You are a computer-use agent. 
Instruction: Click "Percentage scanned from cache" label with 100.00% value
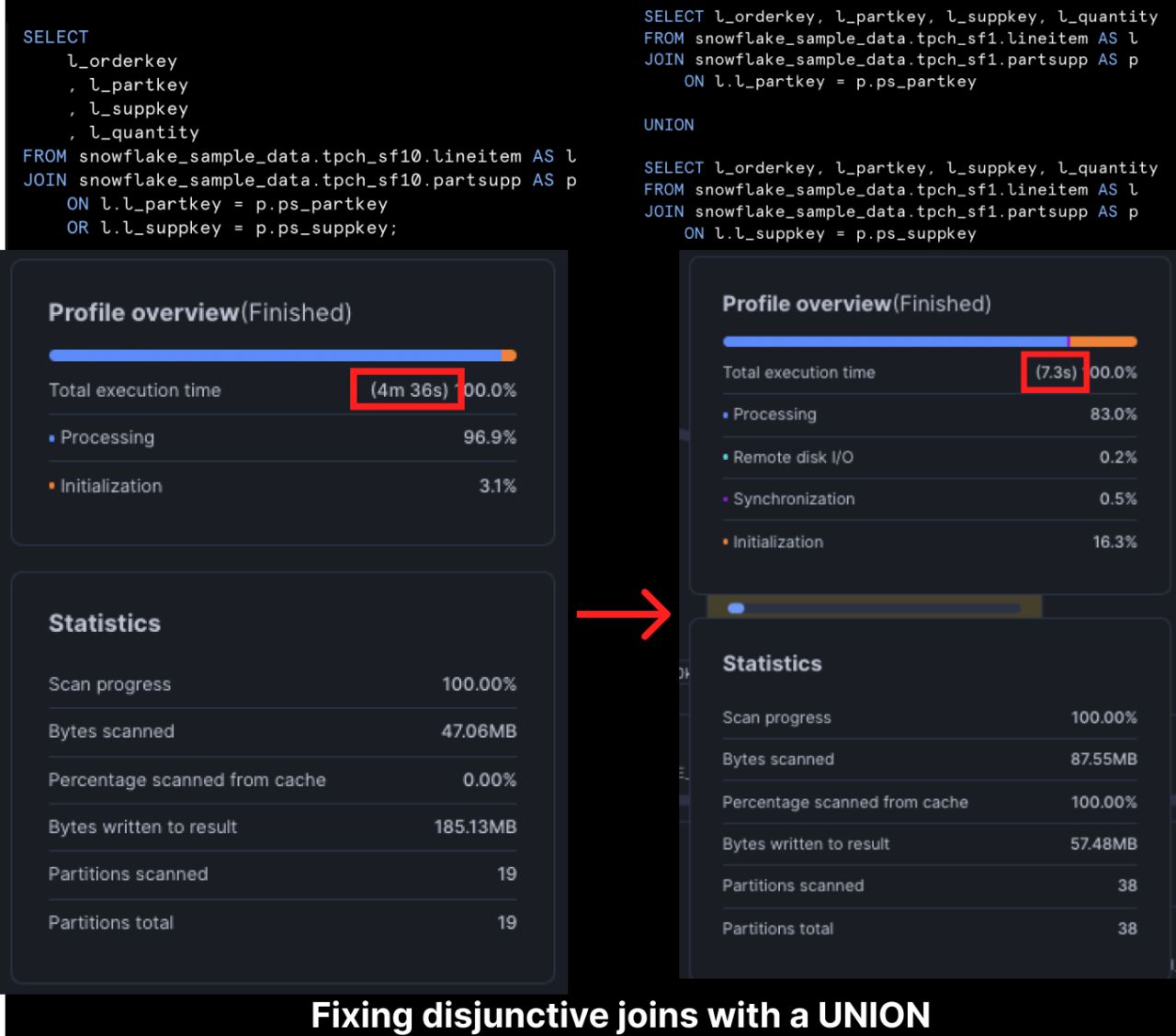[845, 802]
